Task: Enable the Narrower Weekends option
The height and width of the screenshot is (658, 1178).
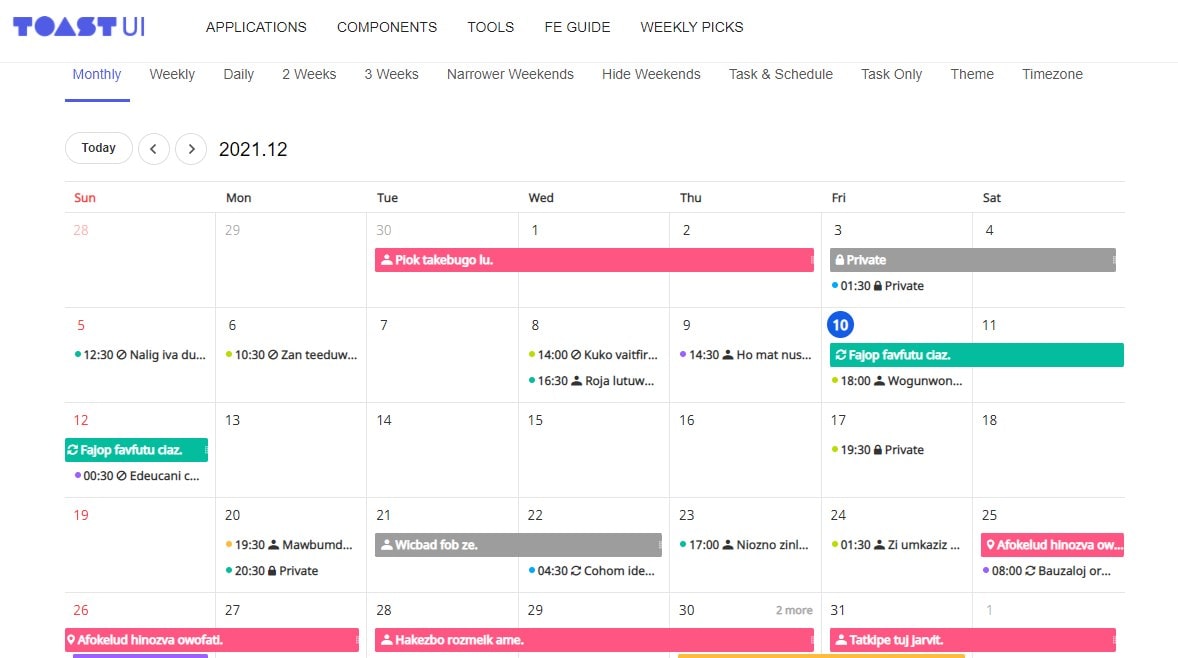Action: 510,74
